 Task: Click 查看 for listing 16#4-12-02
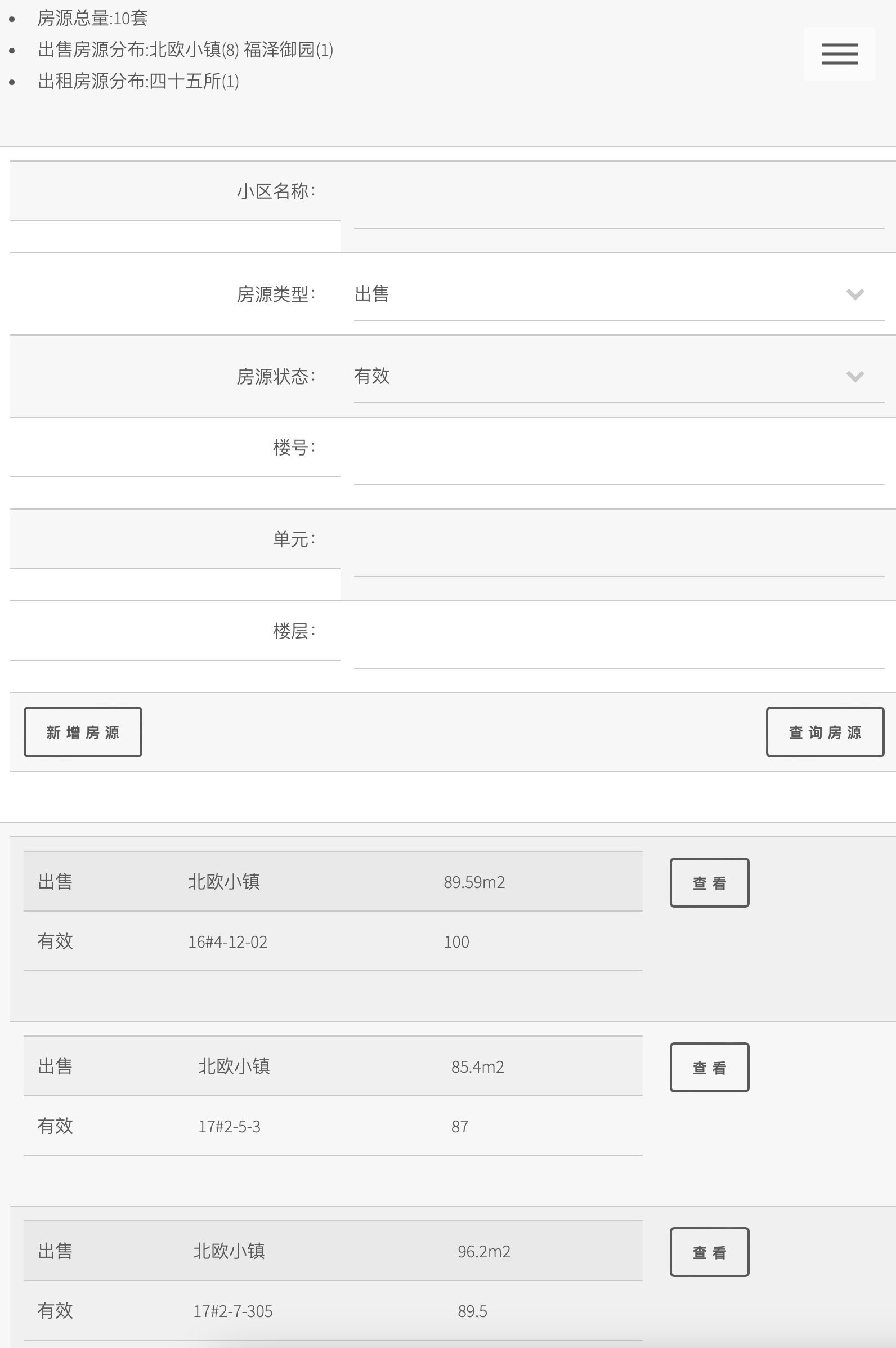click(709, 883)
